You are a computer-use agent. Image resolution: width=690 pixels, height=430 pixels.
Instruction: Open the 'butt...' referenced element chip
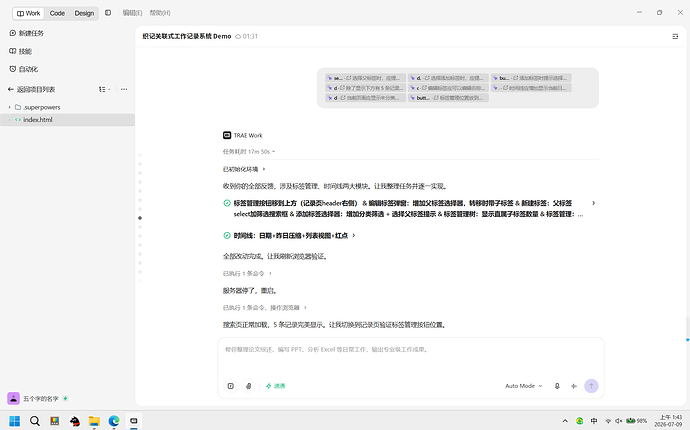point(448,98)
